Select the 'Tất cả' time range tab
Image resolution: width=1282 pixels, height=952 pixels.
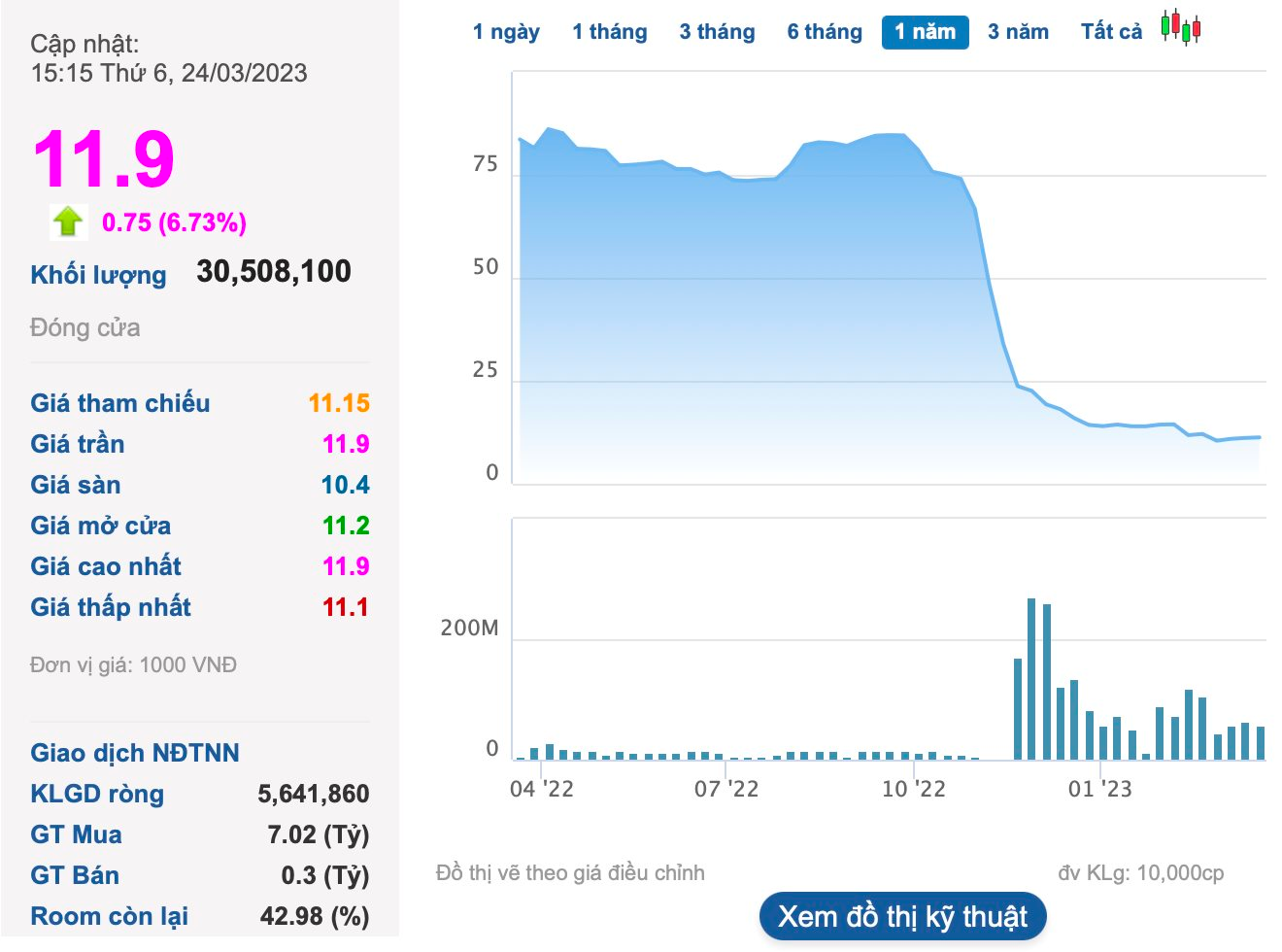pyautogui.click(x=1111, y=32)
